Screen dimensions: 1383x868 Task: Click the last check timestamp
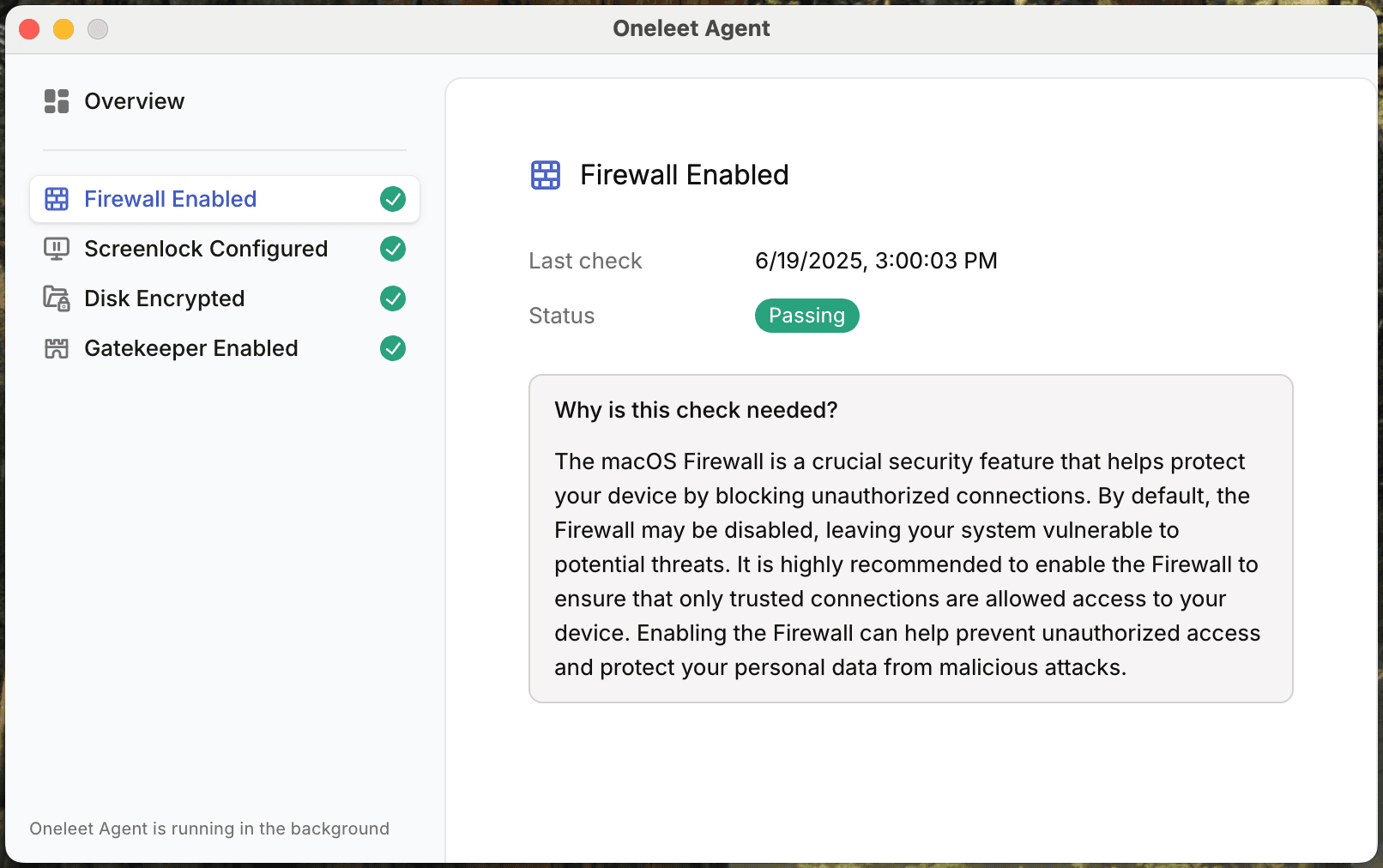pyautogui.click(x=876, y=261)
